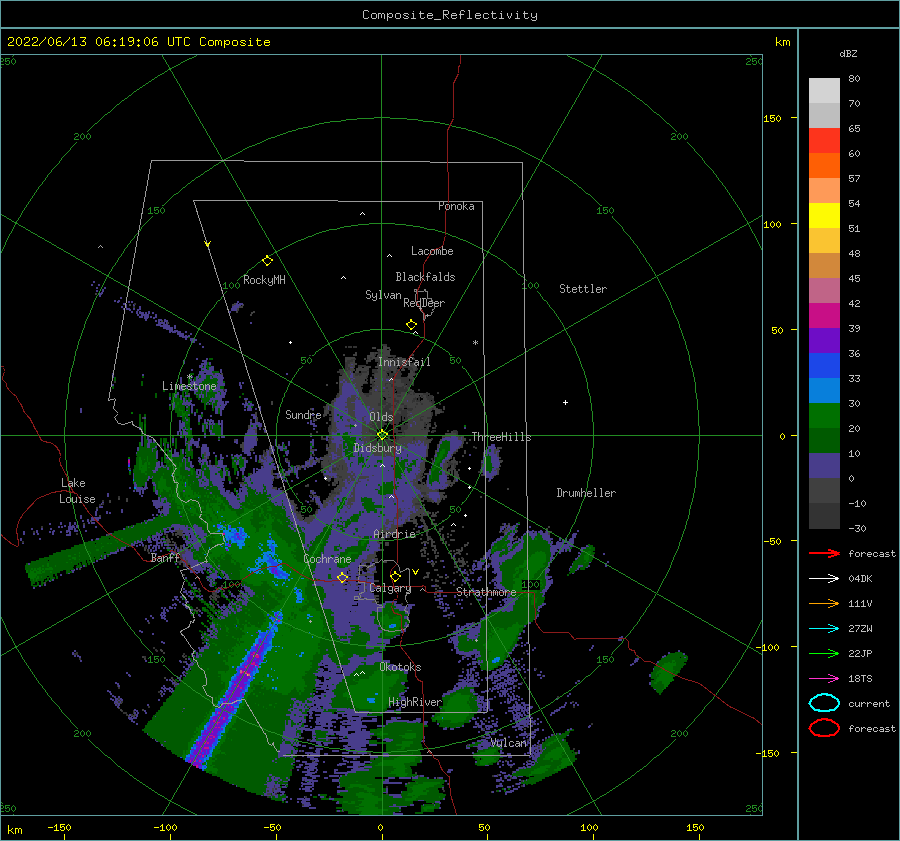Click the white asterisk marker near Limestone

coord(189,377)
